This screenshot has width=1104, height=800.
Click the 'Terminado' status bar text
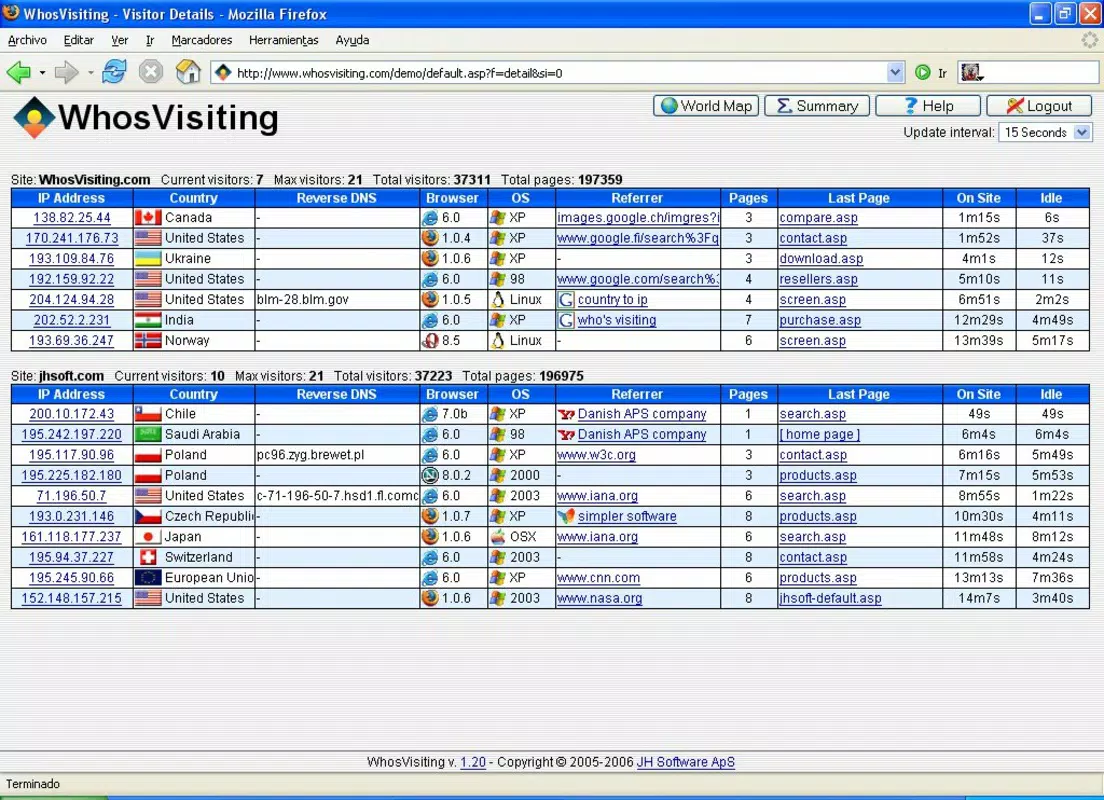(x=33, y=784)
